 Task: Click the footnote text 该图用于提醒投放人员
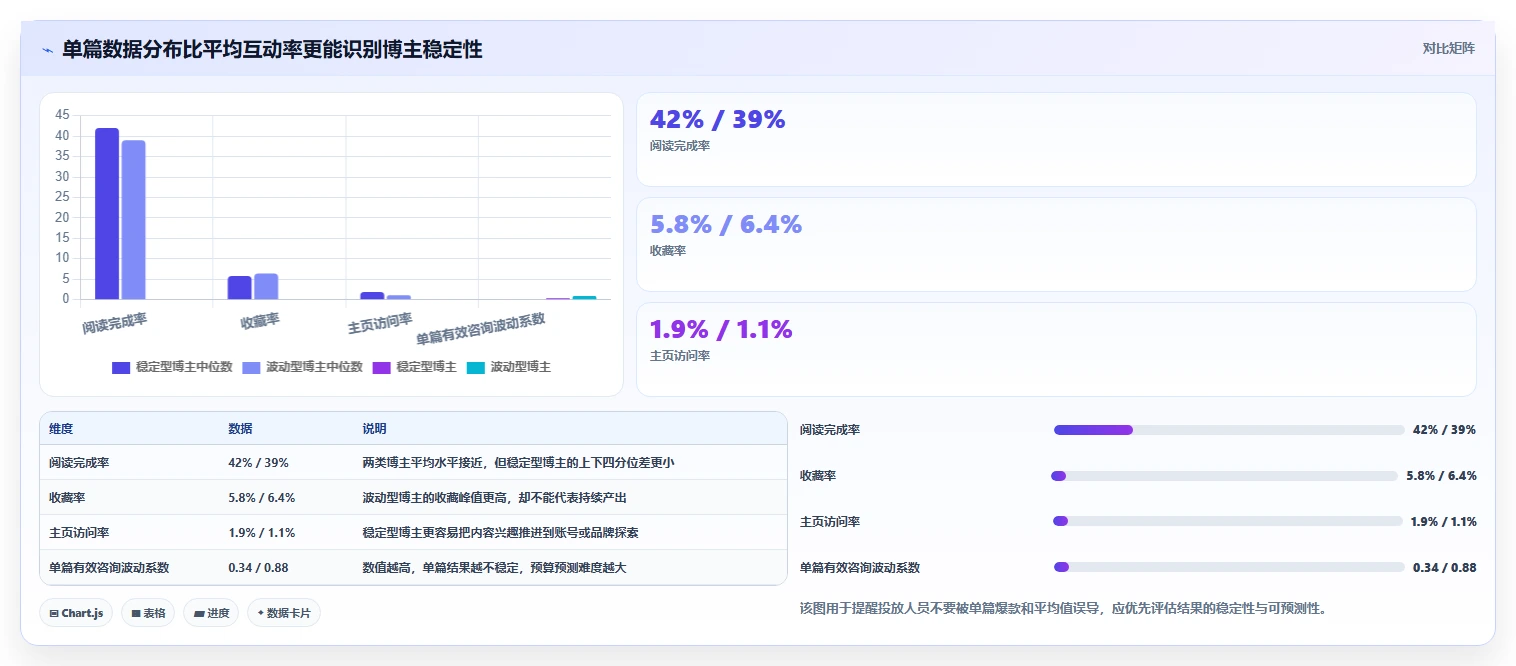(1063, 608)
